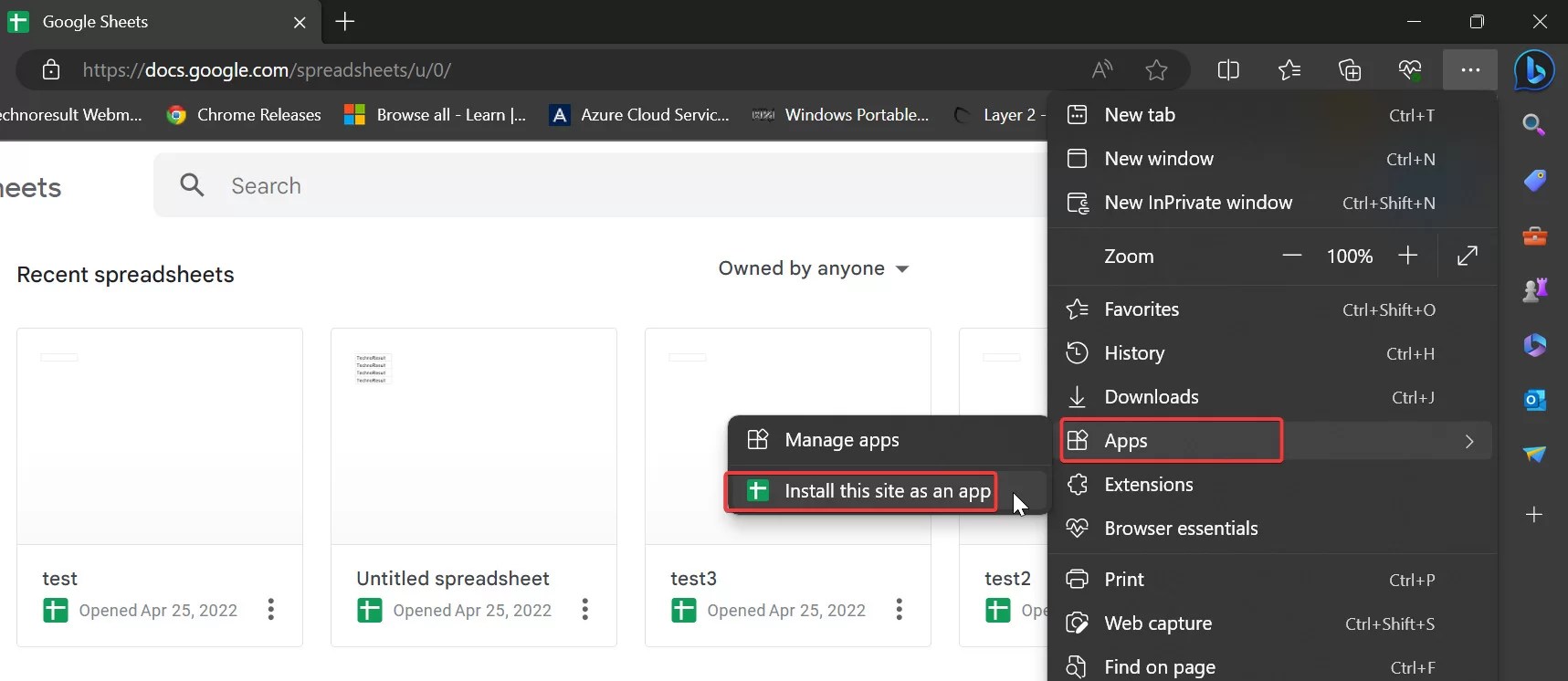This screenshot has height=681, width=1568.
Task: Open more options for test3 spreadsheet
Action: pyautogui.click(x=899, y=610)
